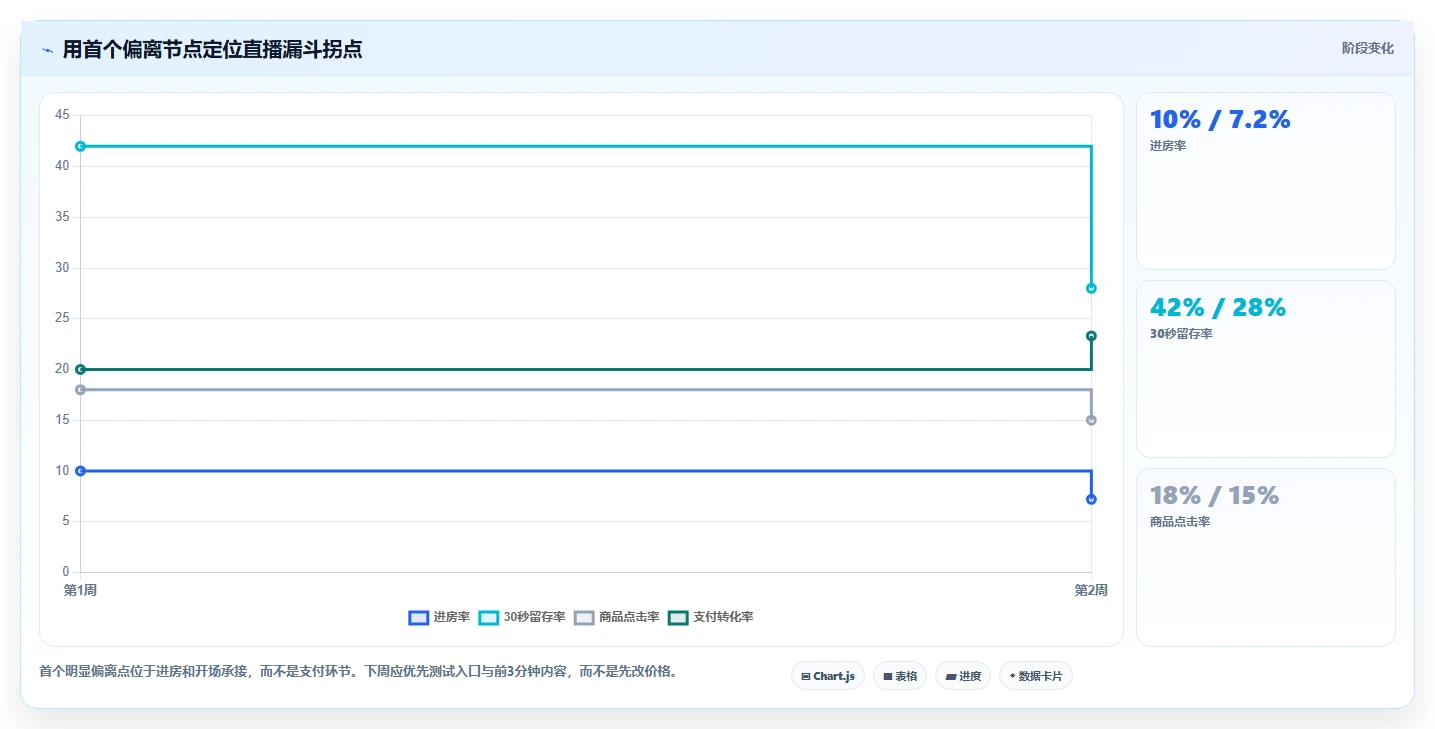Viewport: 1435px width, 729px height.
Task: Select the 进度 chip
Action: (963, 676)
